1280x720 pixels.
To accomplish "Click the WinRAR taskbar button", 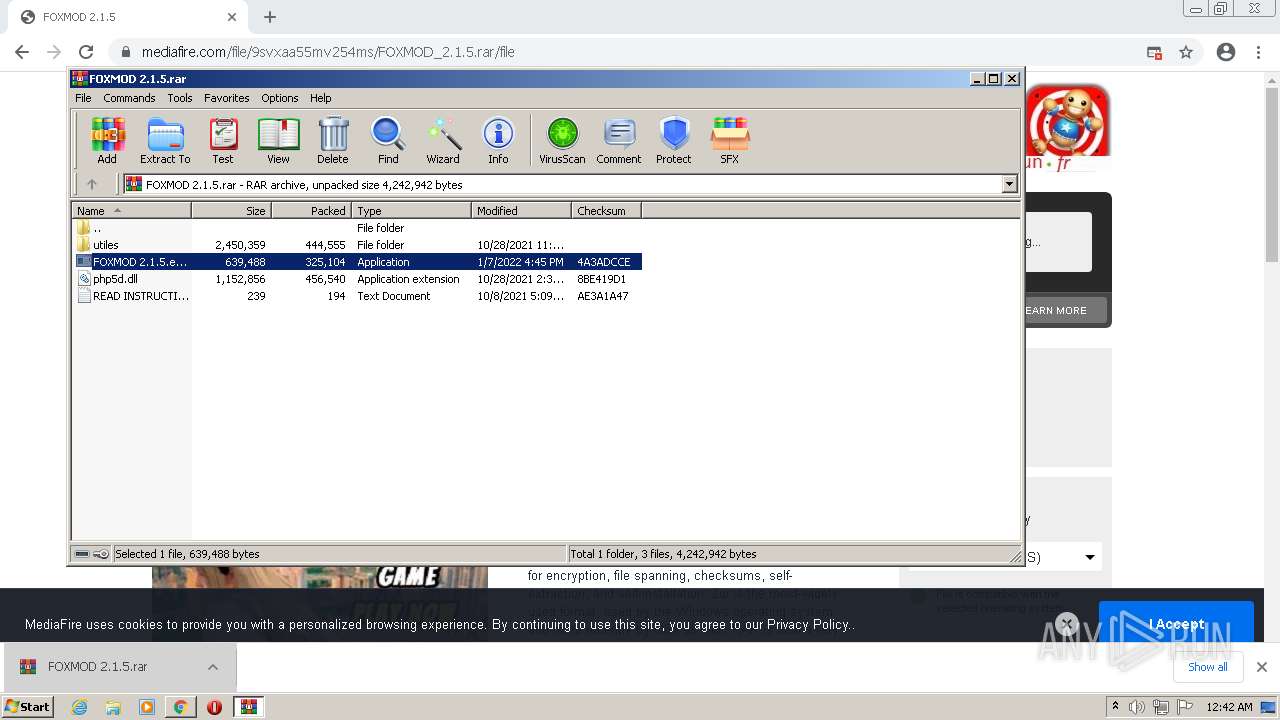I will tap(248, 707).
